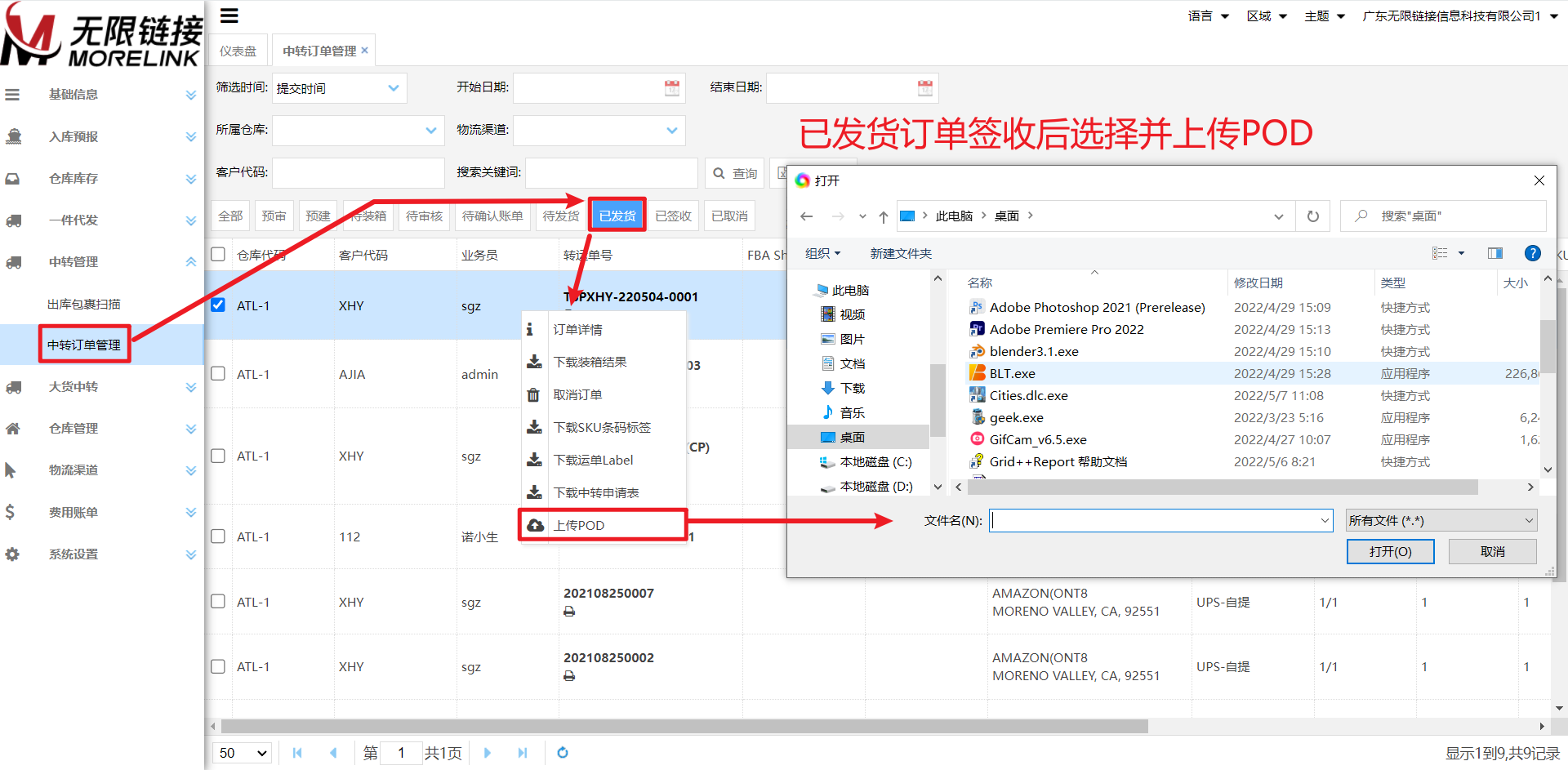Screen dimensions: 1568x770
Task: Click 取消 in the file dialog
Action: (1492, 551)
